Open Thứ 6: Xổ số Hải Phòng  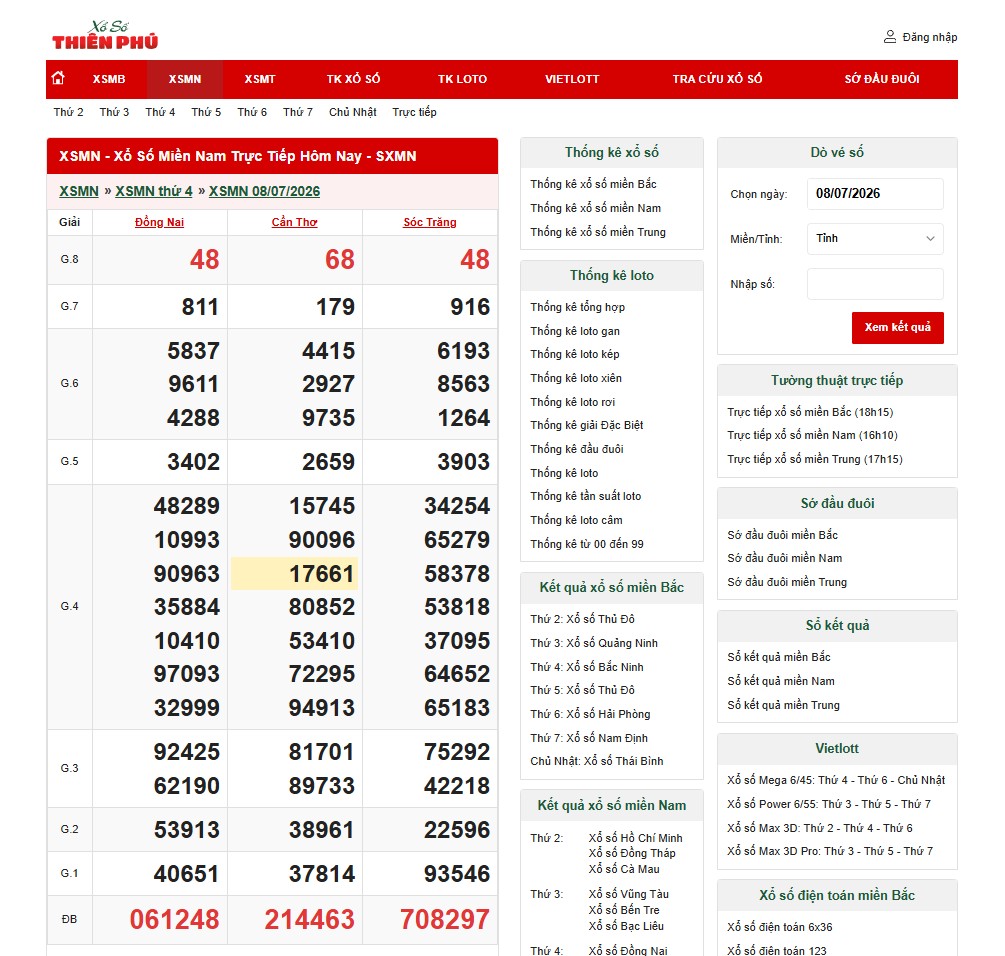(590, 714)
